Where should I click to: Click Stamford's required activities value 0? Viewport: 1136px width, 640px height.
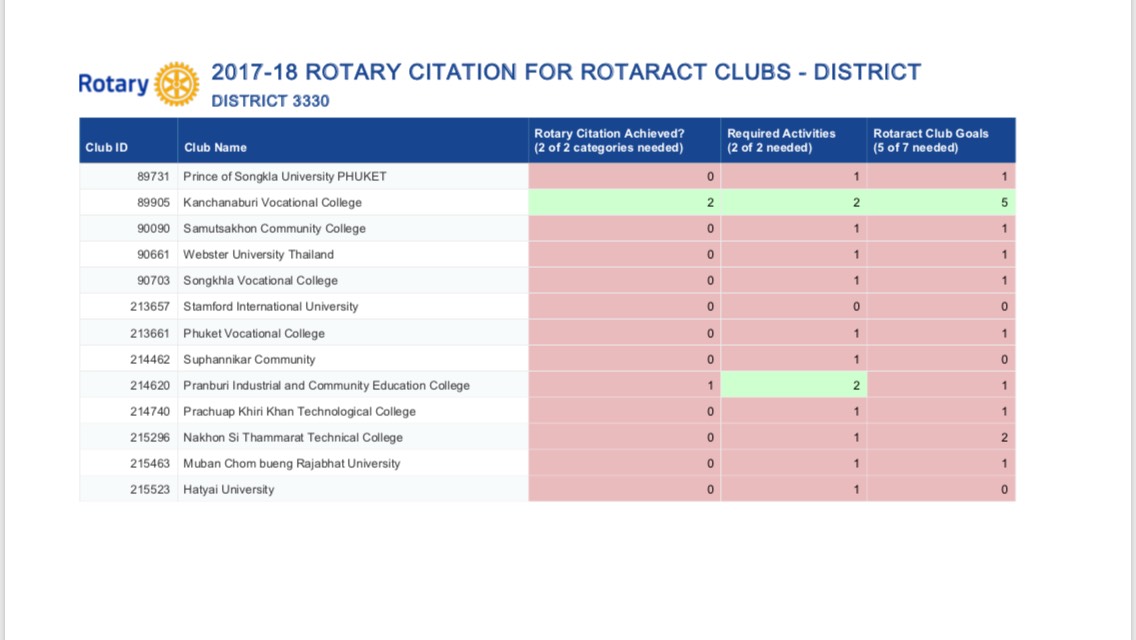point(856,307)
